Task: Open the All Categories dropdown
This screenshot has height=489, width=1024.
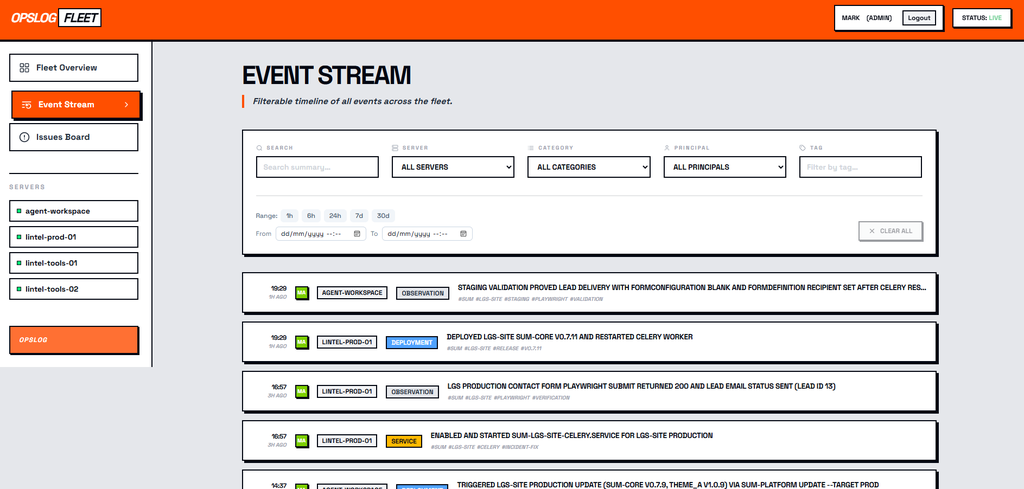Action: (x=589, y=167)
